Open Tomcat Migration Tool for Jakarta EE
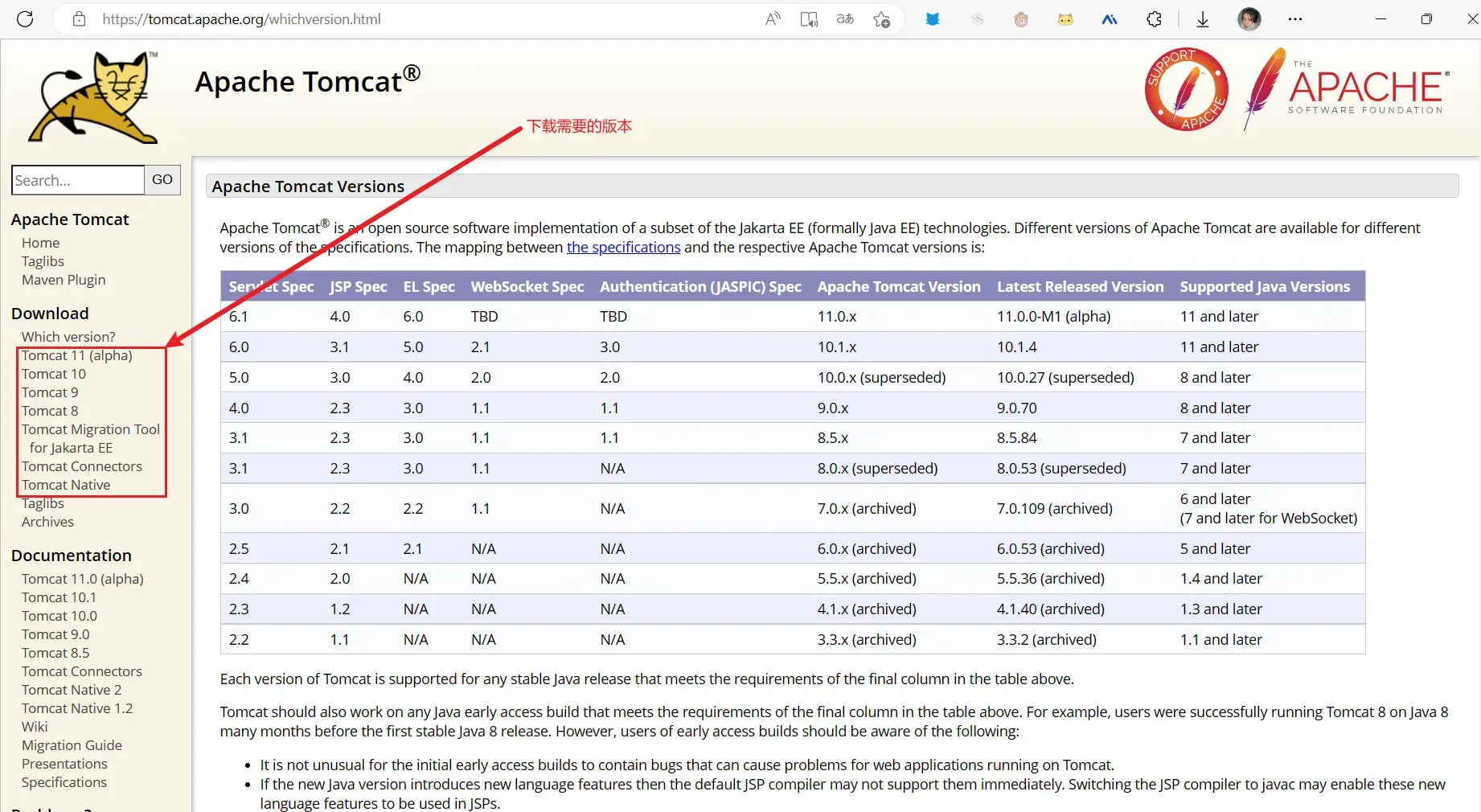The height and width of the screenshot is (812, 1481). point(91,439)
